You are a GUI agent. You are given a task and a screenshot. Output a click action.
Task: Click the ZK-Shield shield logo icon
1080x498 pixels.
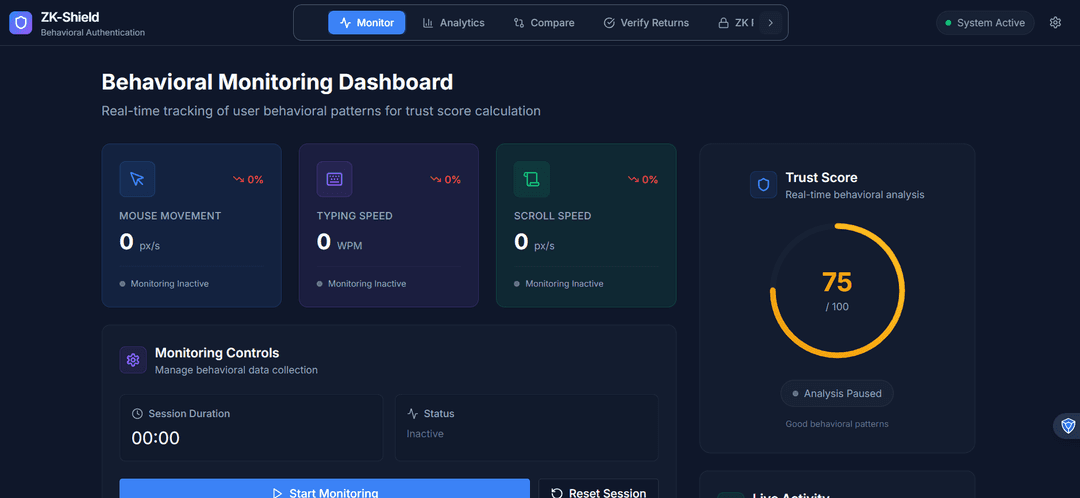(21, 23)
